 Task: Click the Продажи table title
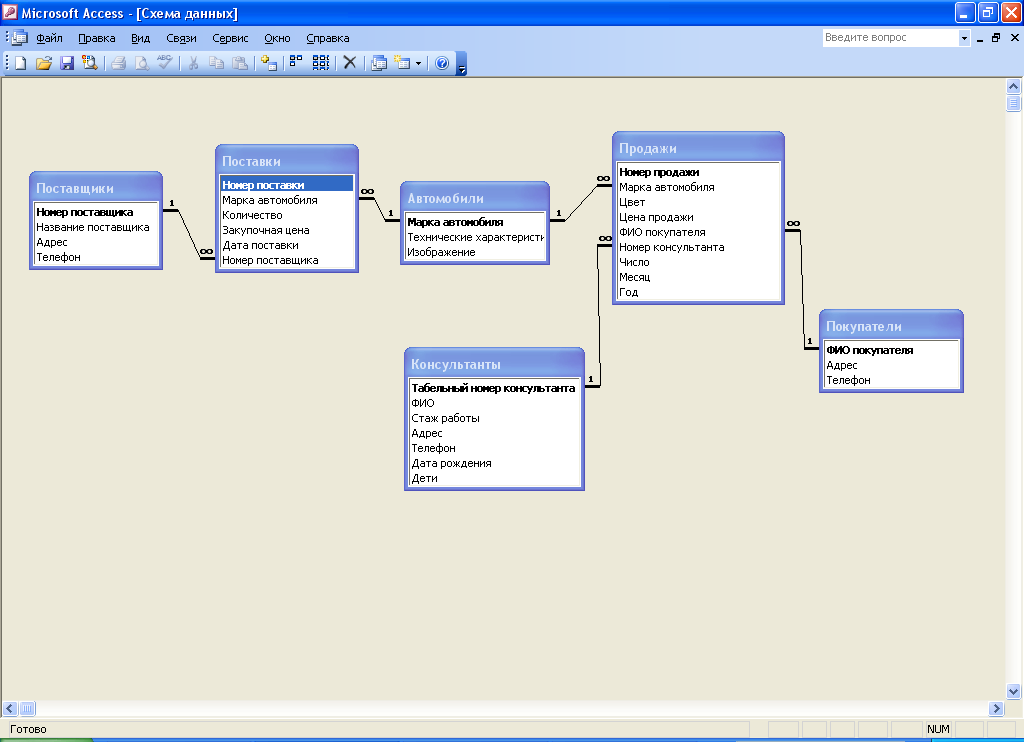coord(698,148)
